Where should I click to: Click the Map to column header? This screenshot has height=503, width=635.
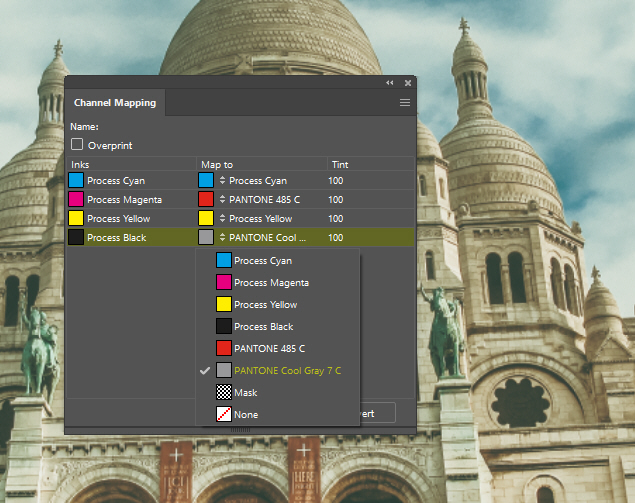coord(262,164)
